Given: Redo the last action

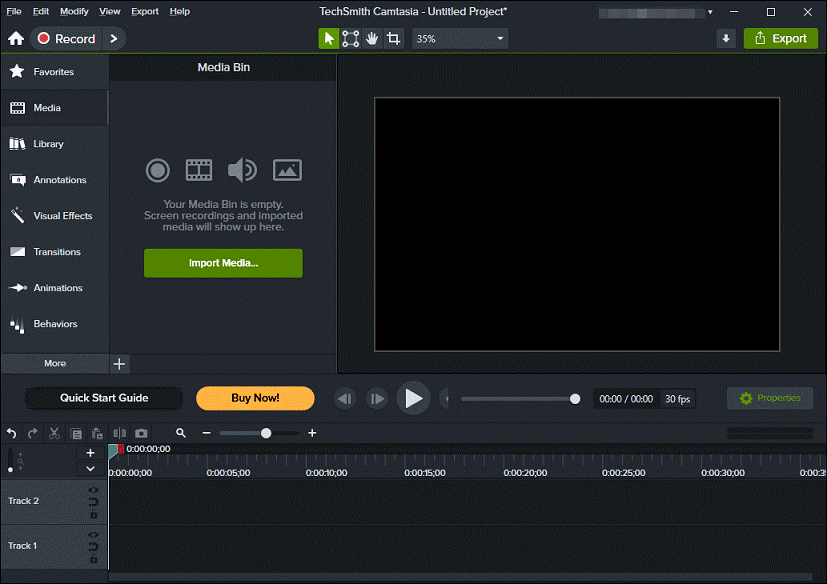Looking at the screenshot, I should [x=33, y=434].
